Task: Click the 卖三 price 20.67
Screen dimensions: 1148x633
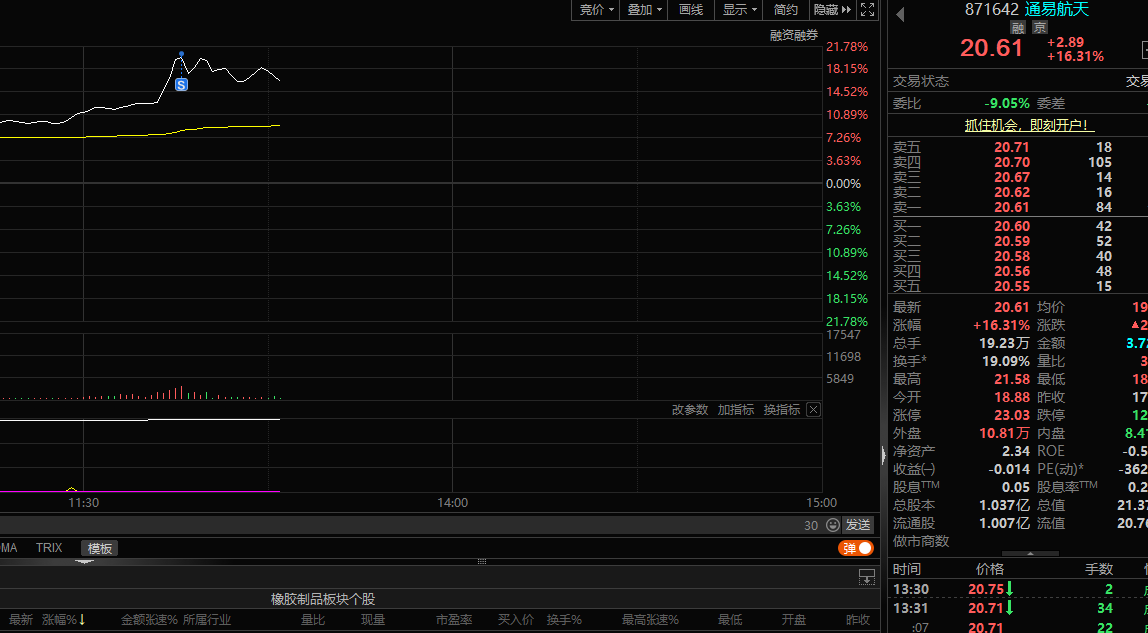Action: pyautogui.click(x=1012, y=177)
